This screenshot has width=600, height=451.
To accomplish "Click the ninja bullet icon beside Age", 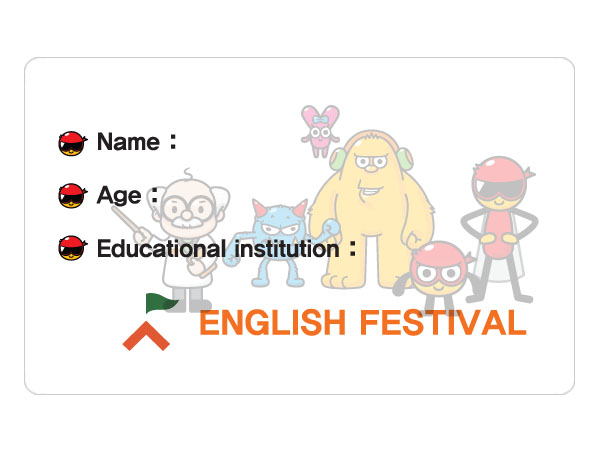I will coord(73,196).
